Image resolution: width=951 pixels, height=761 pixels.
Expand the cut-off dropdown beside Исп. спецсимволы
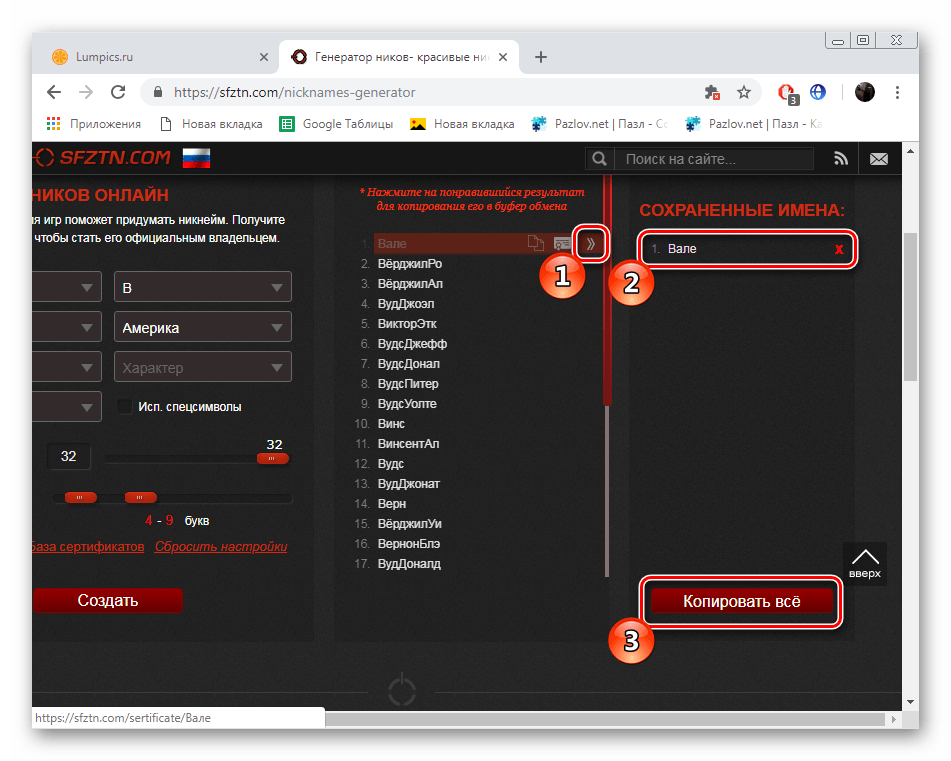[67, 407]
